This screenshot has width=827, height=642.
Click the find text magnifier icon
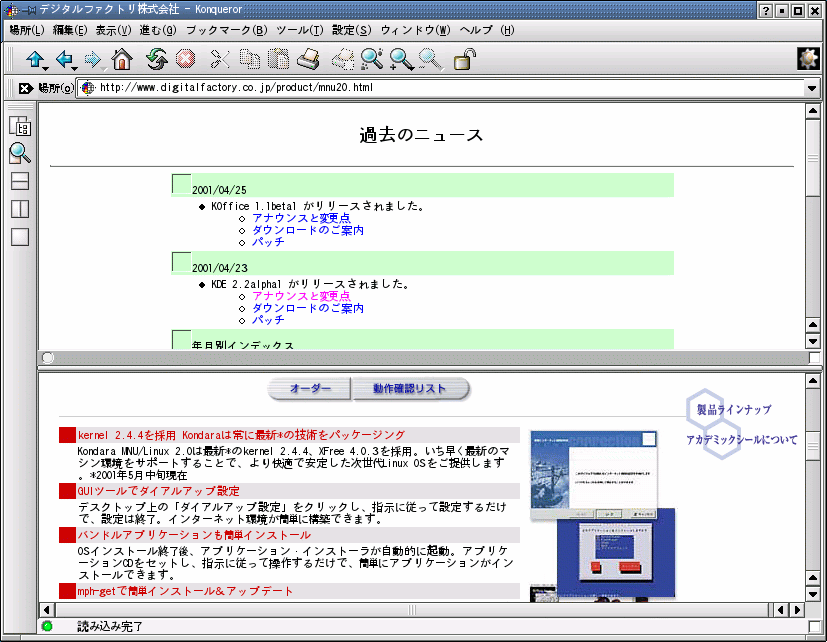372,59
